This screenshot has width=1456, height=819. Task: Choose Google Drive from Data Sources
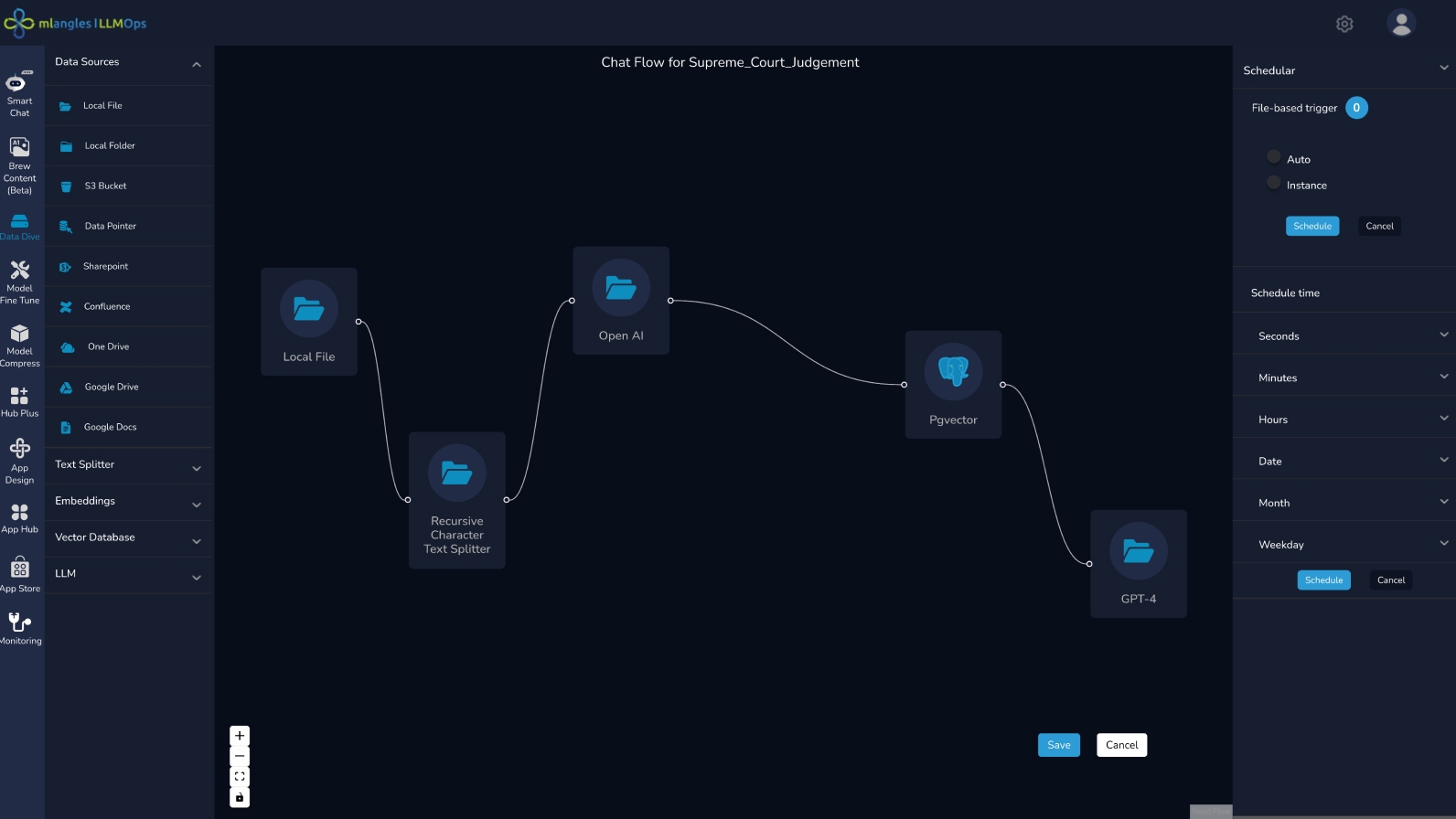click(129, 387)
